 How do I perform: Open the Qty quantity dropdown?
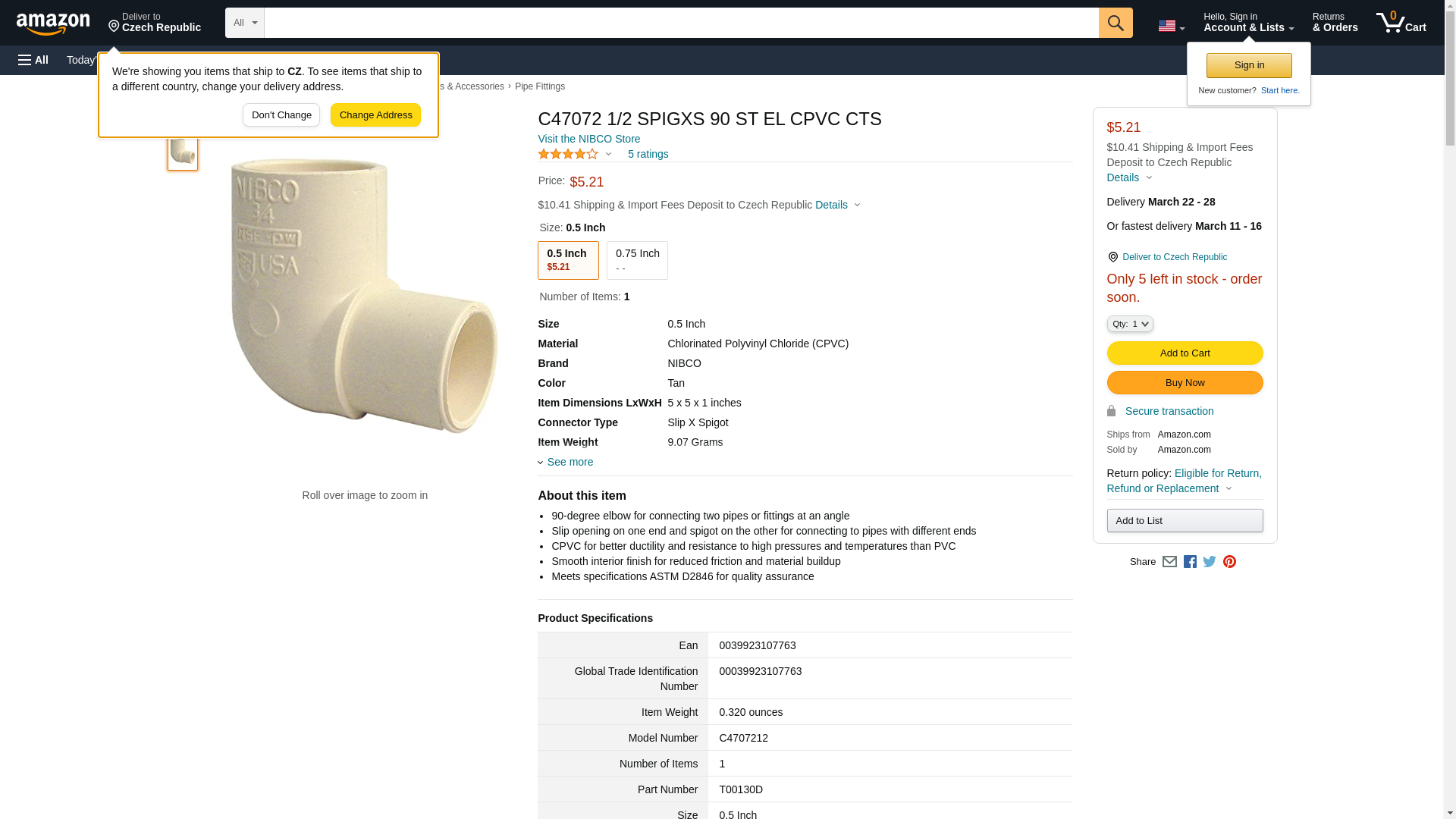(x=1129, y=324)
